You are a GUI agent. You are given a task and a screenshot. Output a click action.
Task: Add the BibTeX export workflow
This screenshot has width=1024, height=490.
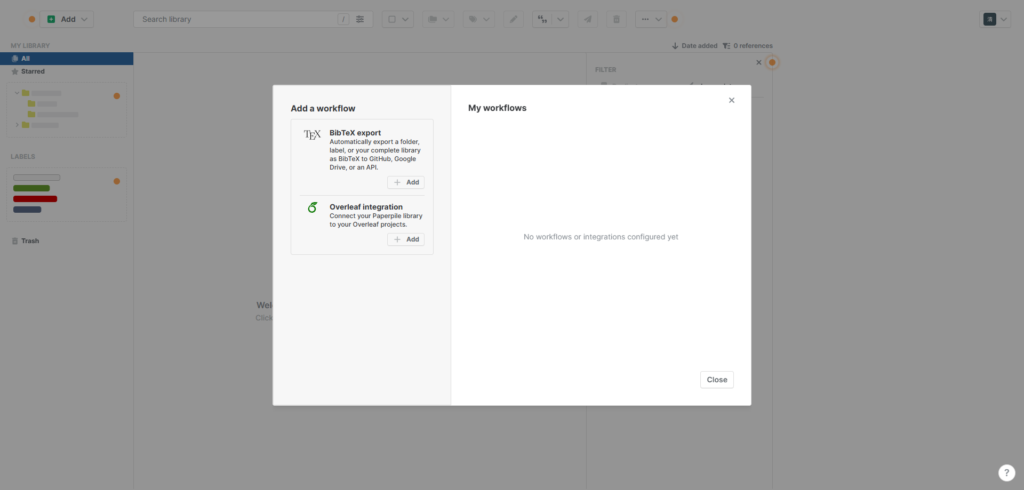tap(406, 183)
